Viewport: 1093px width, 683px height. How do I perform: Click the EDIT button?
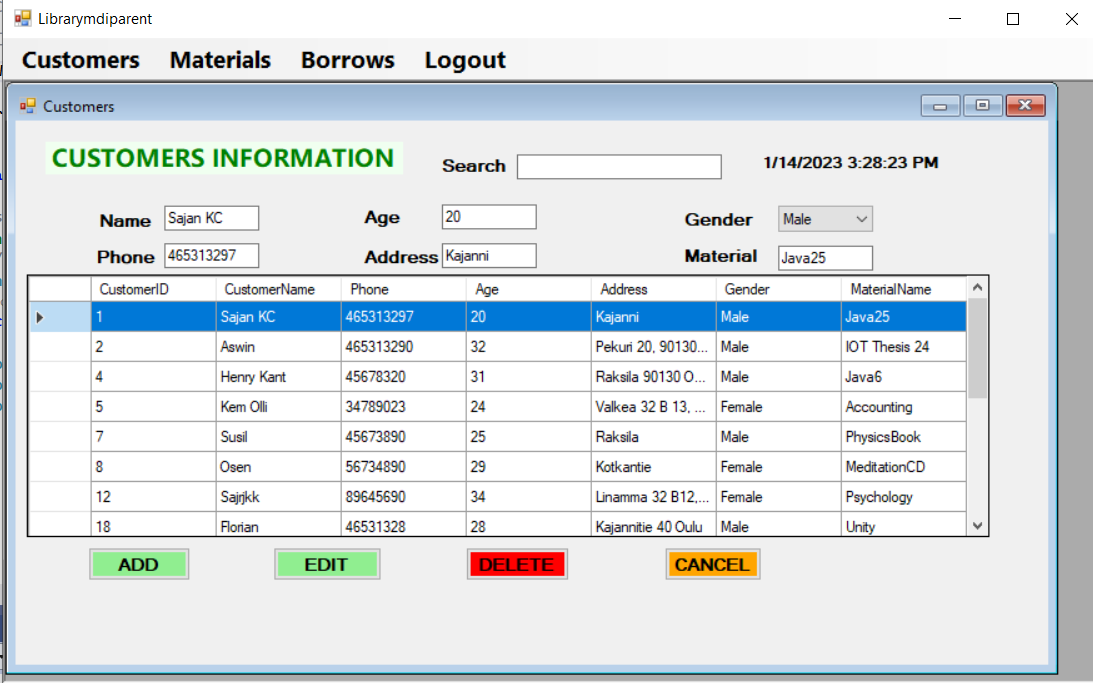pyautogui.click(x=327, y=565)
